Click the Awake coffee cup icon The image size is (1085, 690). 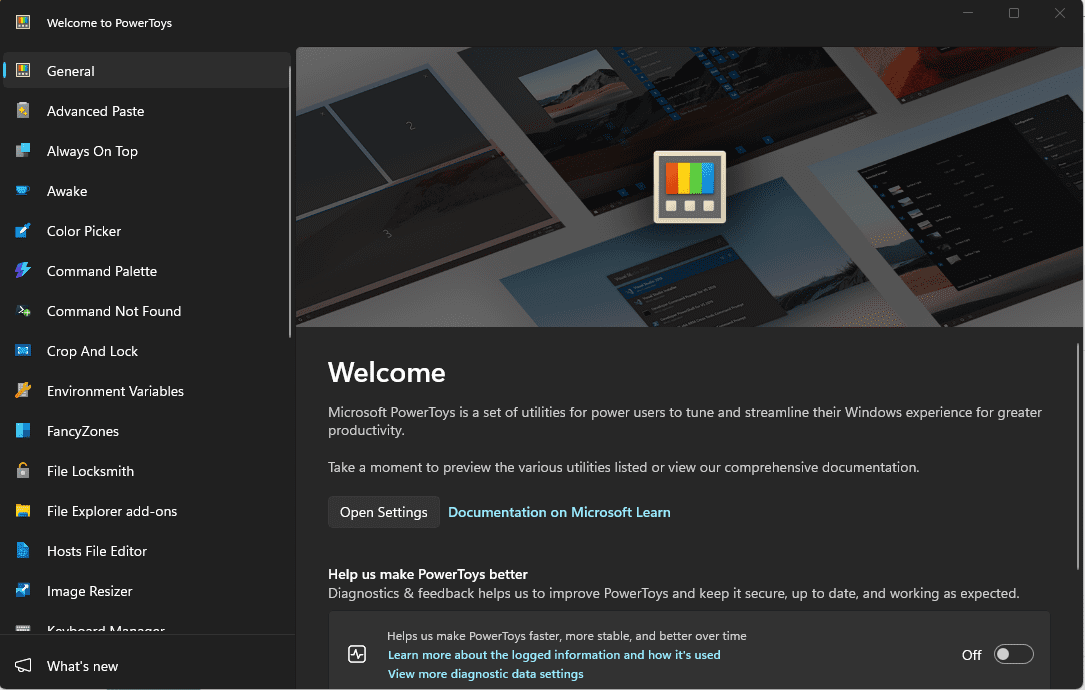[x=23, y=190]
